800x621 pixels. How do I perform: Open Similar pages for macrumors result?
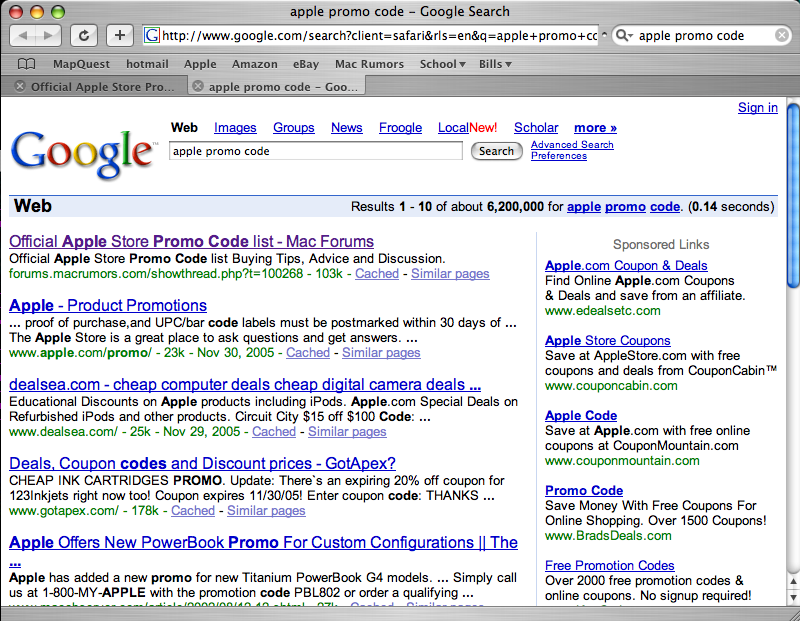click(x=450, y=274)
